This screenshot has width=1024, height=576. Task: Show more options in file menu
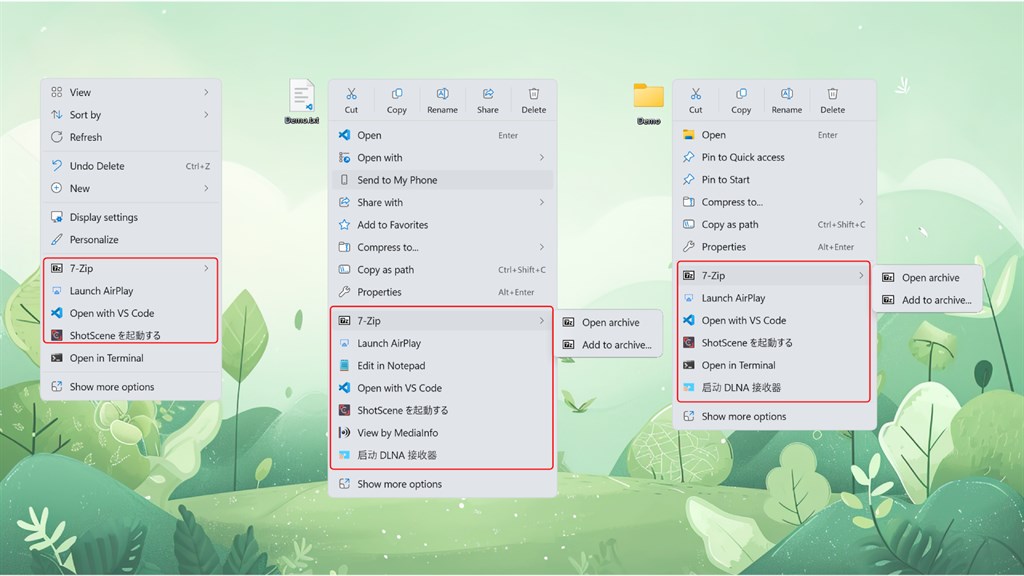tap(442, 484)
